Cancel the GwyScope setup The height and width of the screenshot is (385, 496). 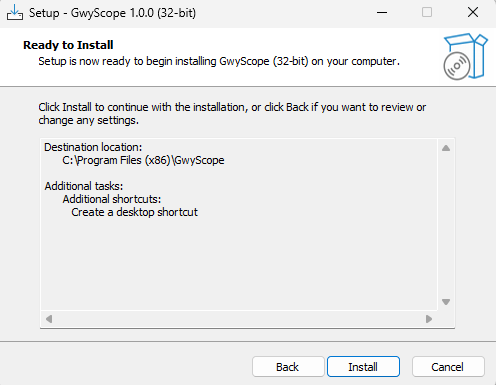pyautogui.click(x=448, y=367)
